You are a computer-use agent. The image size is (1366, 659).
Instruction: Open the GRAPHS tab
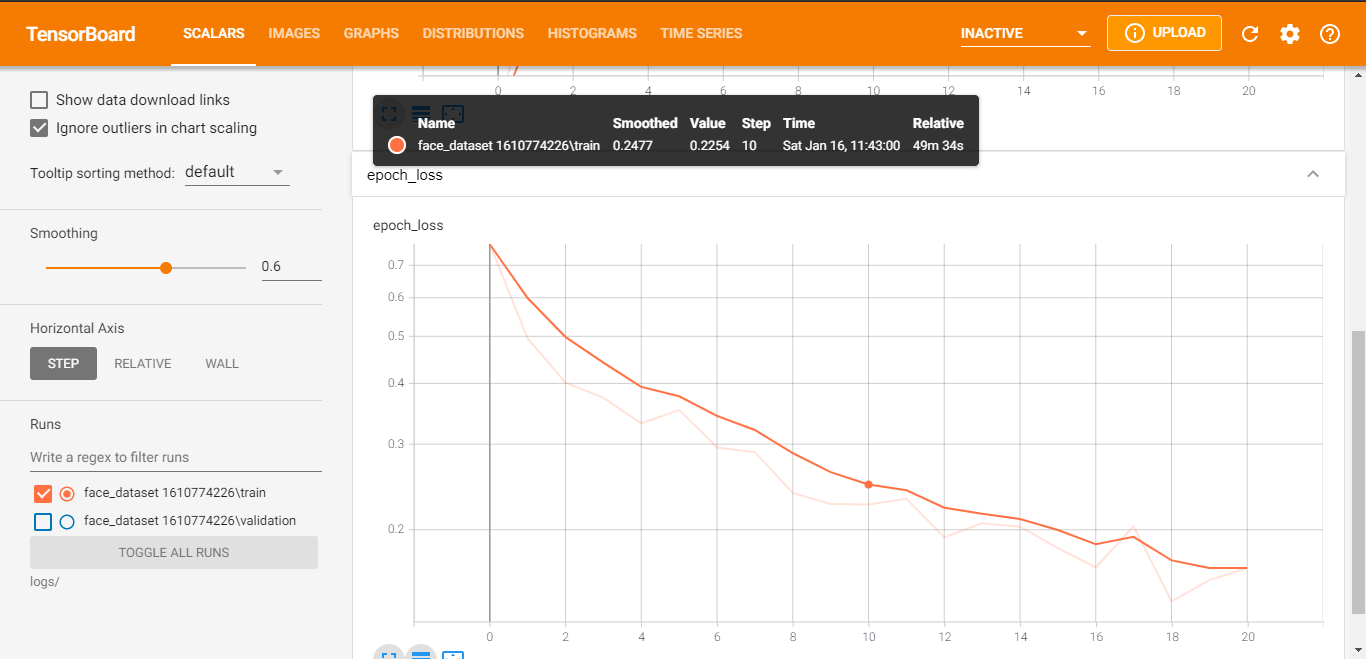pos(371,34)
